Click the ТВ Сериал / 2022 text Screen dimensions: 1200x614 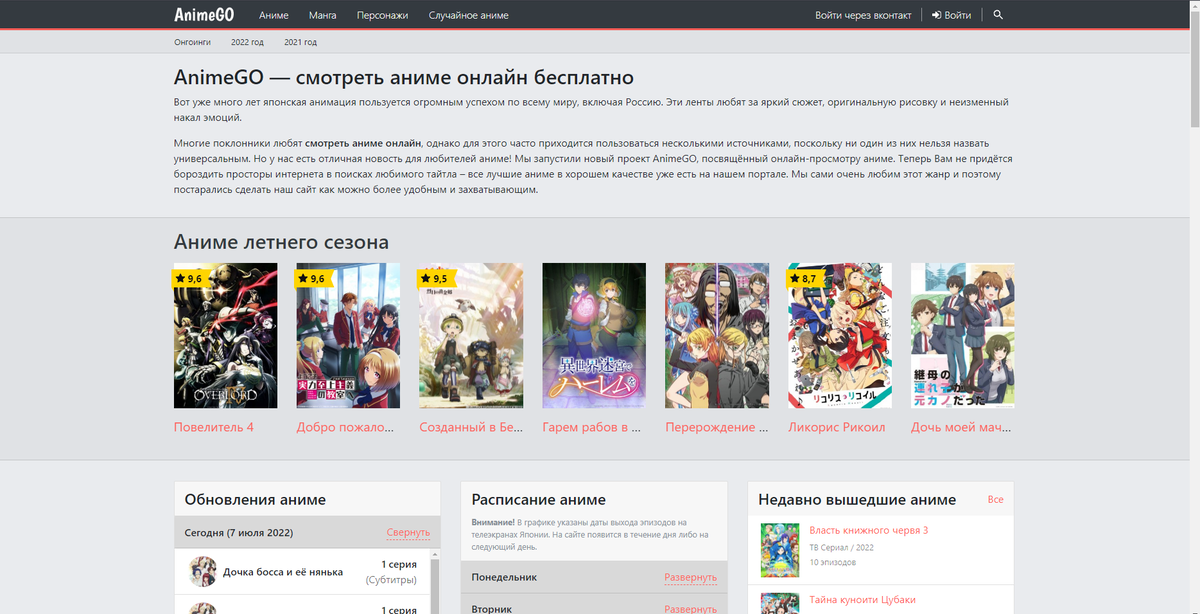841,547
